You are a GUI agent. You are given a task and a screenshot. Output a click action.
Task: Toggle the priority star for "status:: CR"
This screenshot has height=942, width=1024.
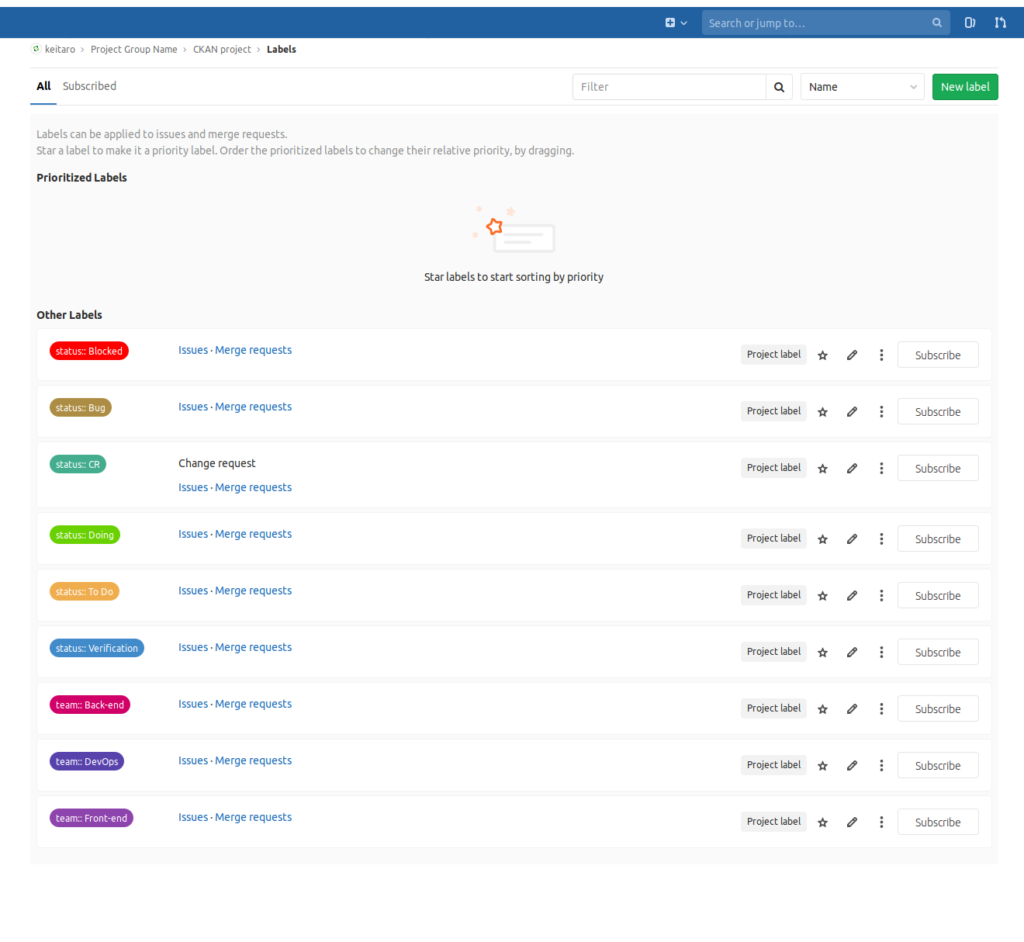point(822,467)
